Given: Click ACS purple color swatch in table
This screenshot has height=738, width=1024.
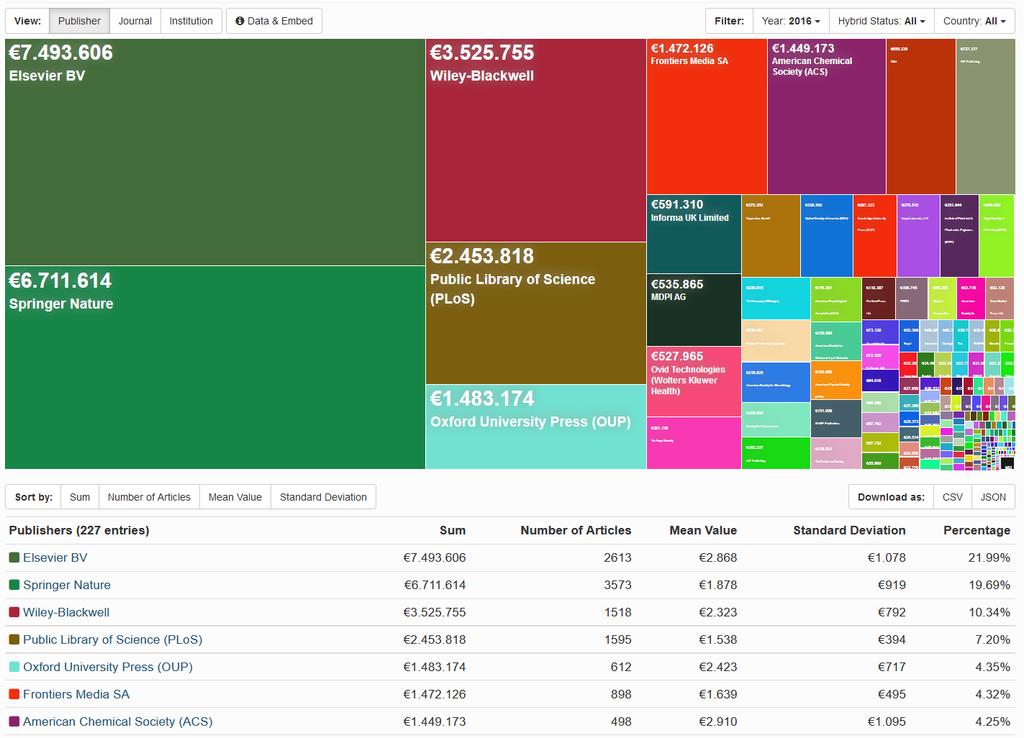Looking at the screenshot, I should [x=14, y=721].
